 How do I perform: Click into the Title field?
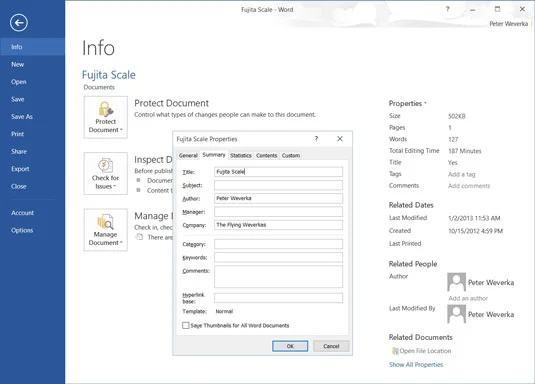tap(278, 172)
